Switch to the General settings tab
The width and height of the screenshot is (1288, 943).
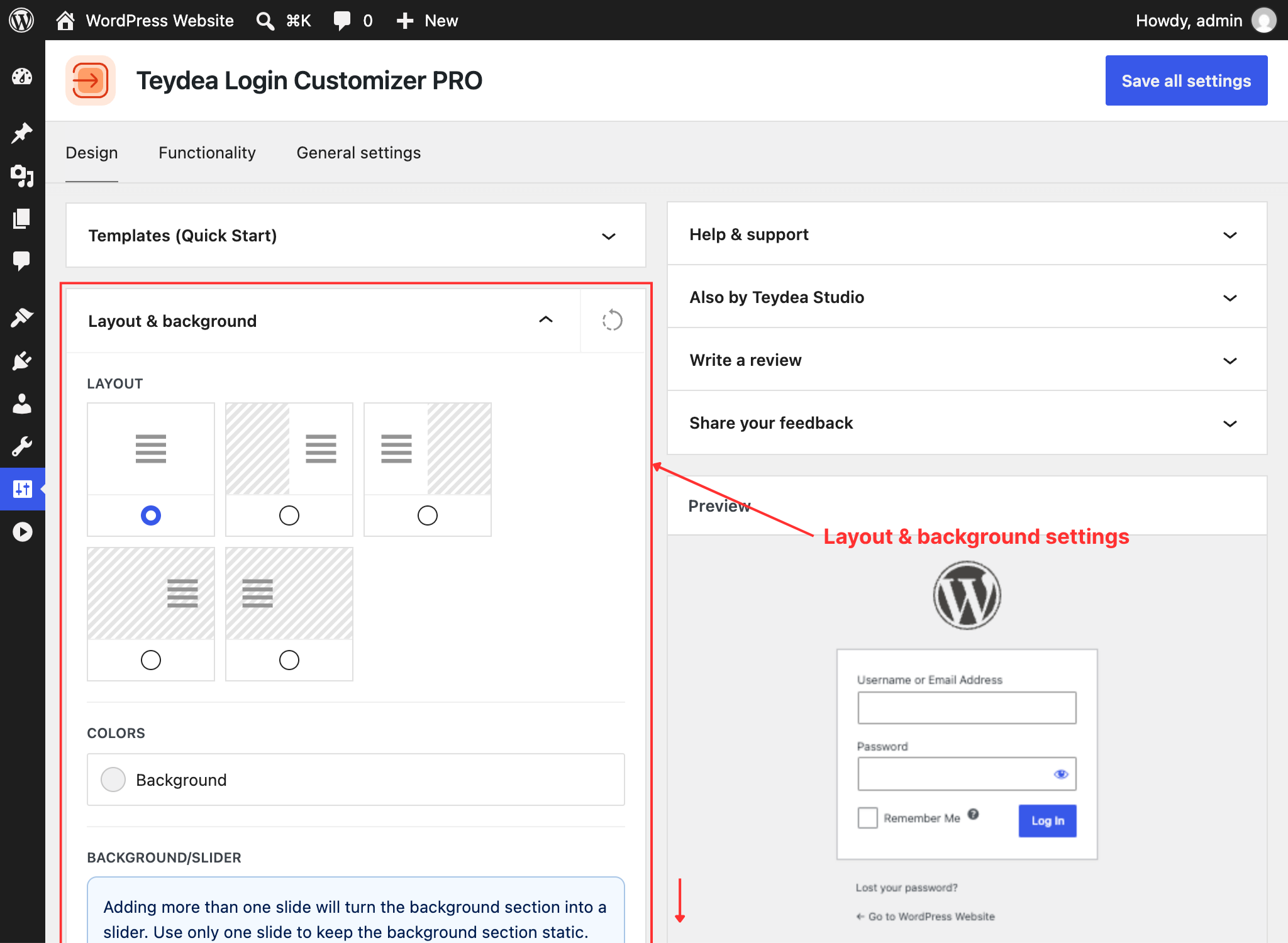point(358,153)
